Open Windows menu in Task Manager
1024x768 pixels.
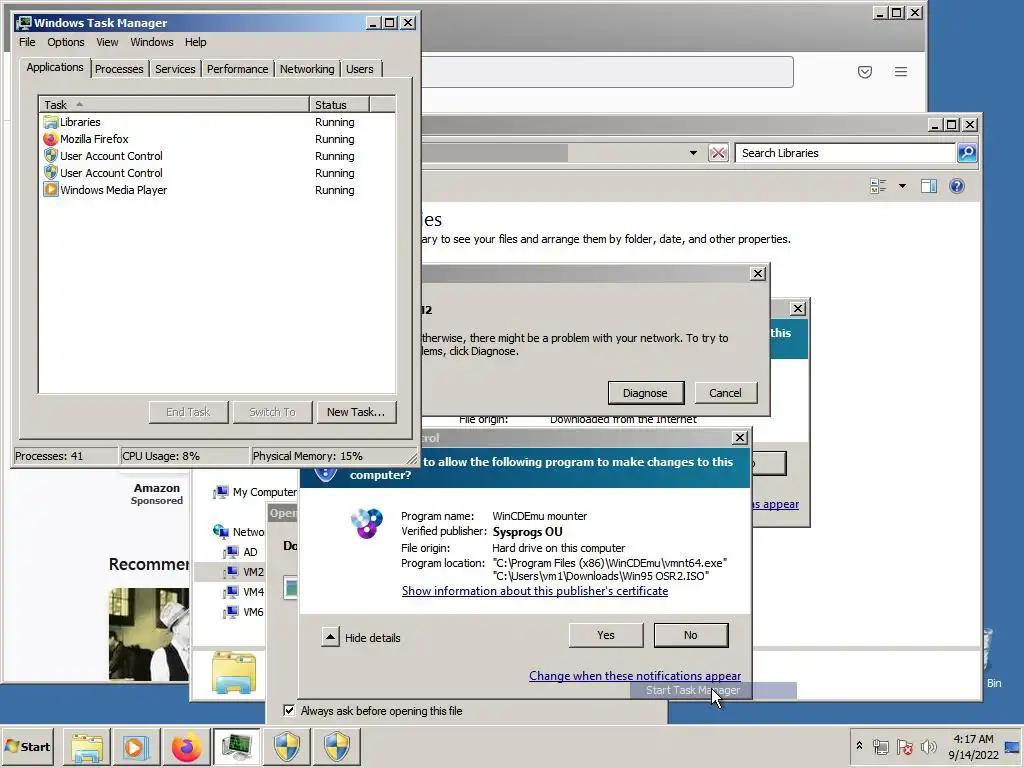(152, 42)
